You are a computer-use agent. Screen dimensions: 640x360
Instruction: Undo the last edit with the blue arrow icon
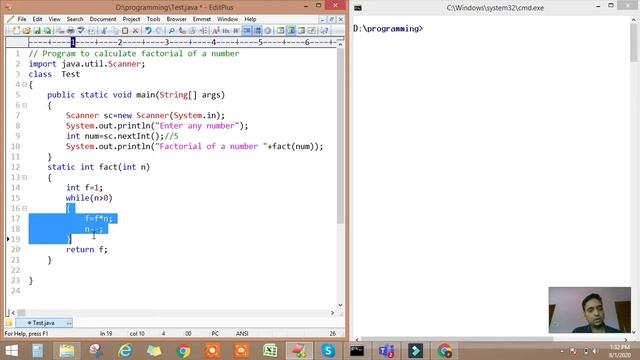click(148, 31)
